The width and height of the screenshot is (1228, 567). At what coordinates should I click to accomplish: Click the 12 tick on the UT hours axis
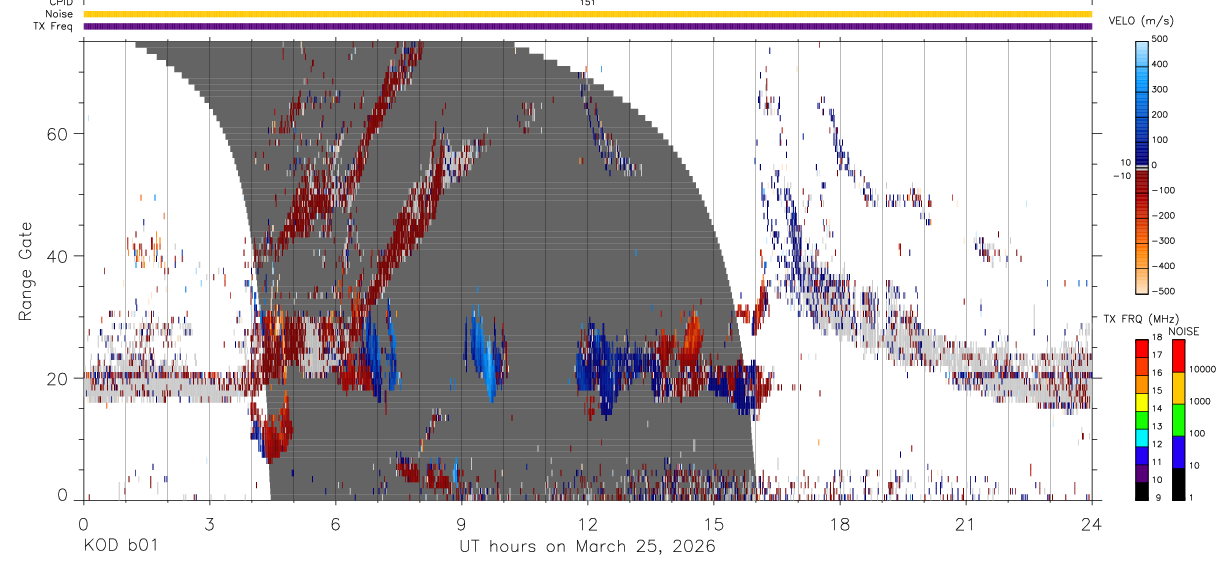588,524
